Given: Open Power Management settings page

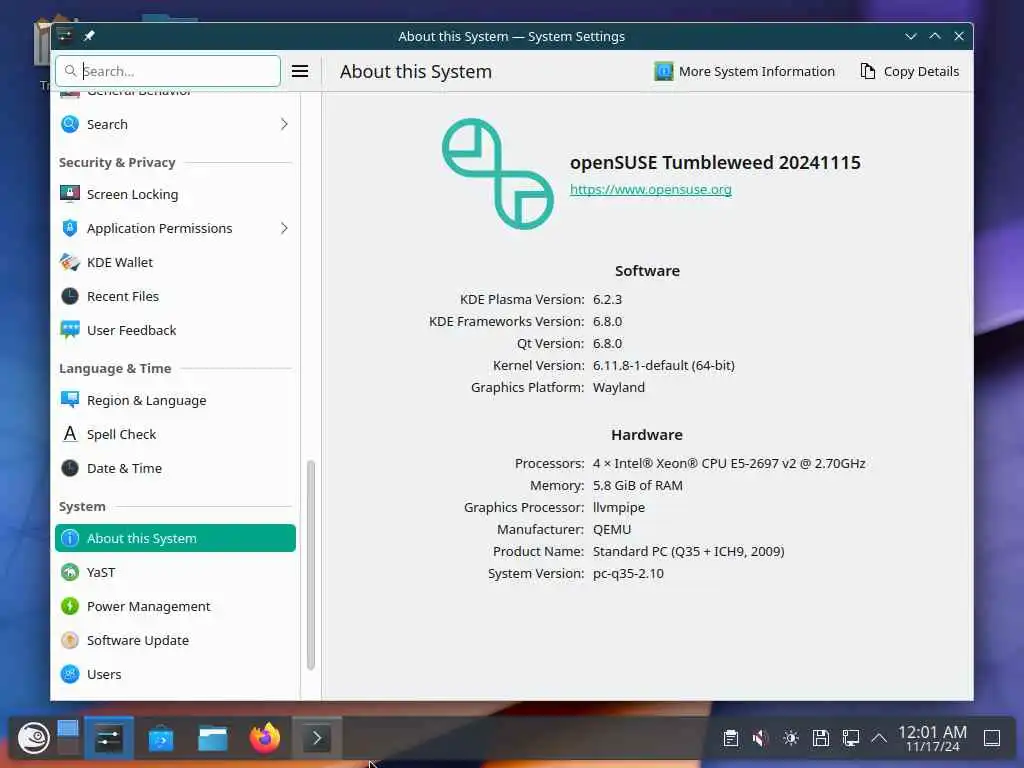Looking at the screenshot, I should pyautogui.click(x=175, y=606).
